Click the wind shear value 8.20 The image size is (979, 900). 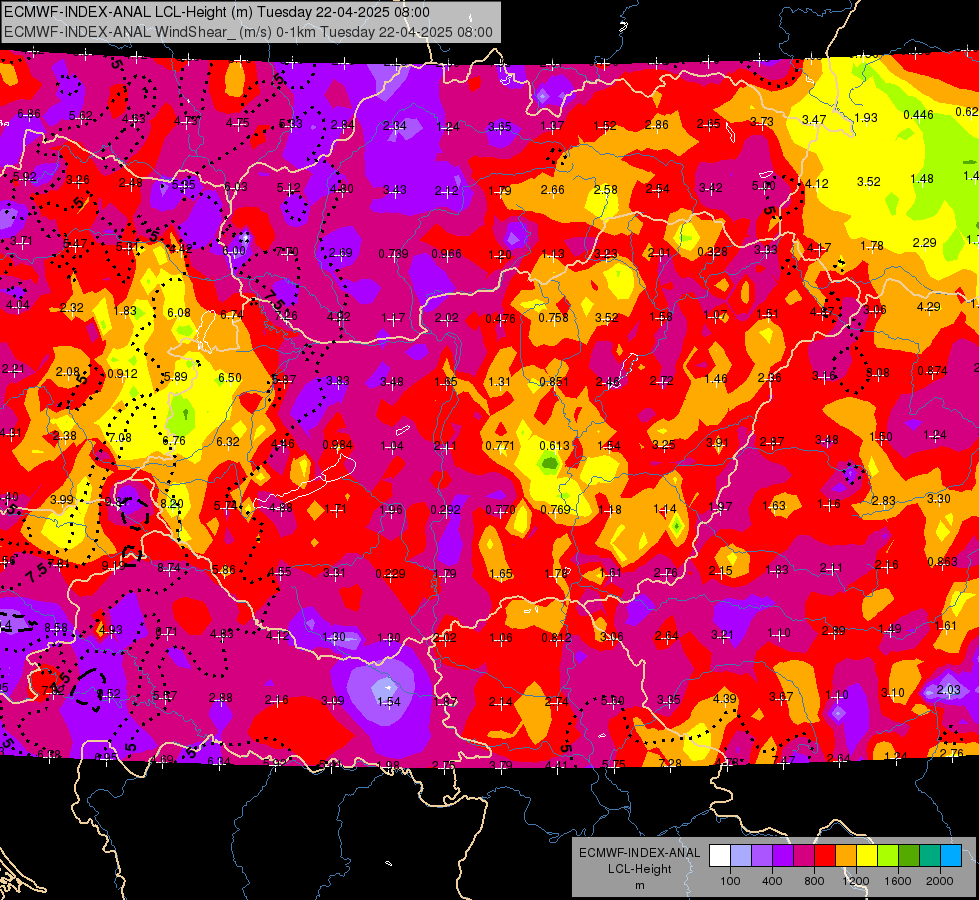tap(172, 503)
